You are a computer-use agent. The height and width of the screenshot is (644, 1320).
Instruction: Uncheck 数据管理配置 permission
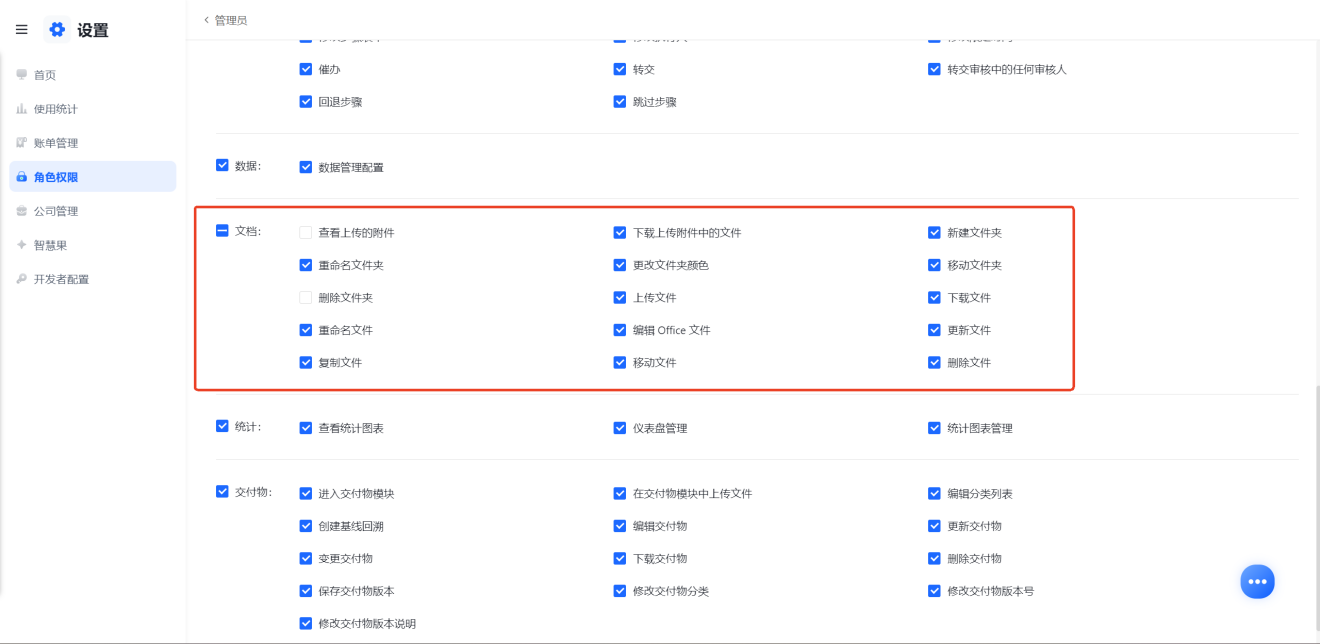pos(306,167)
